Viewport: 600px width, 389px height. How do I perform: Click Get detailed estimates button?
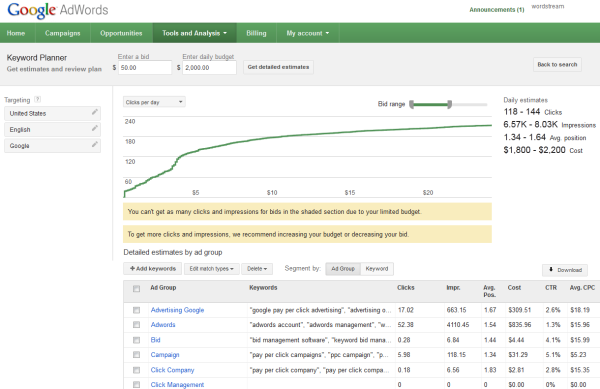tap(278, 67)
